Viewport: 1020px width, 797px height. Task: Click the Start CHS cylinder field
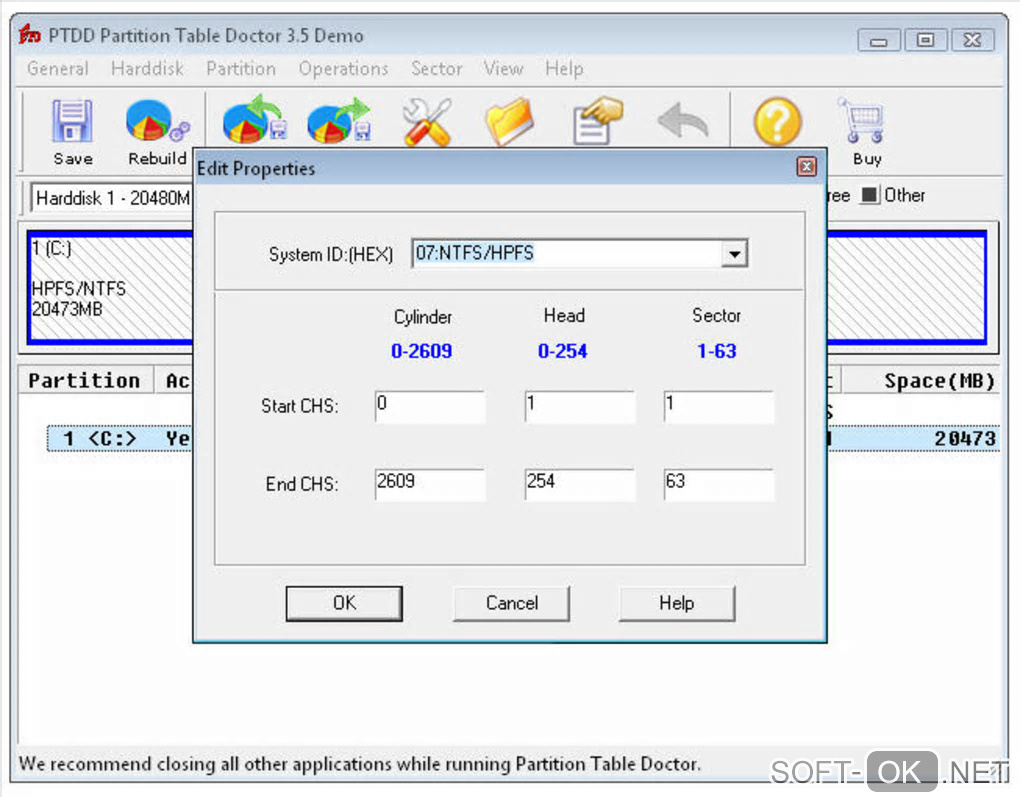click(x=430, y=407)
